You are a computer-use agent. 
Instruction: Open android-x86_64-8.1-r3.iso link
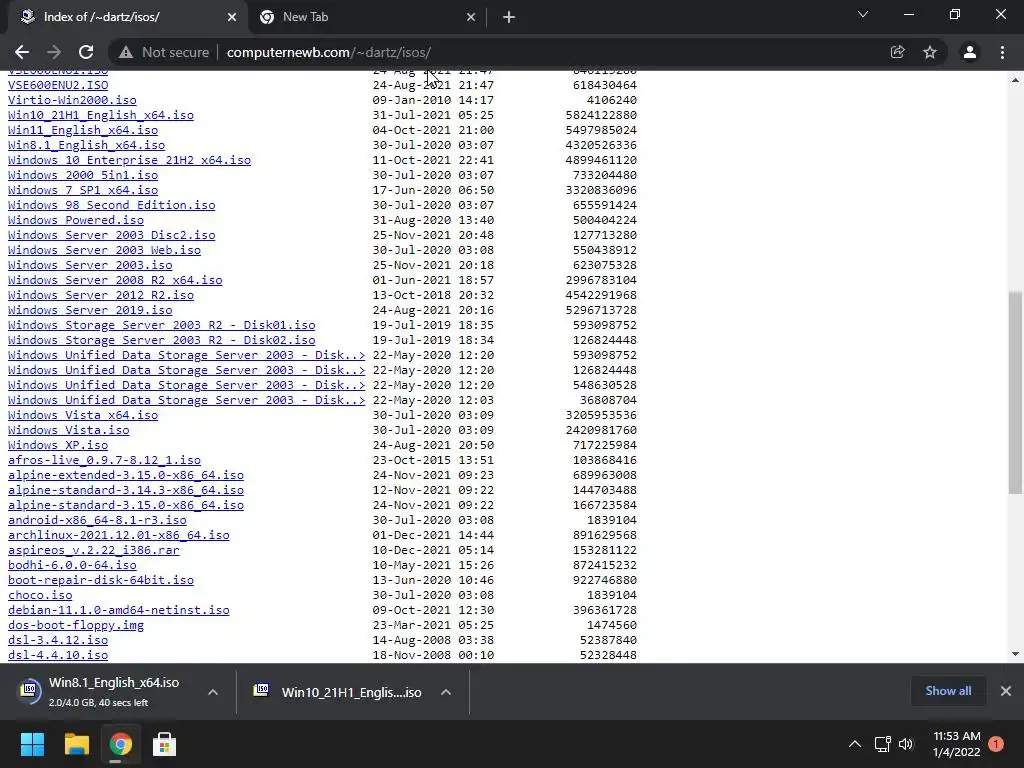click(x=97, y=520)
